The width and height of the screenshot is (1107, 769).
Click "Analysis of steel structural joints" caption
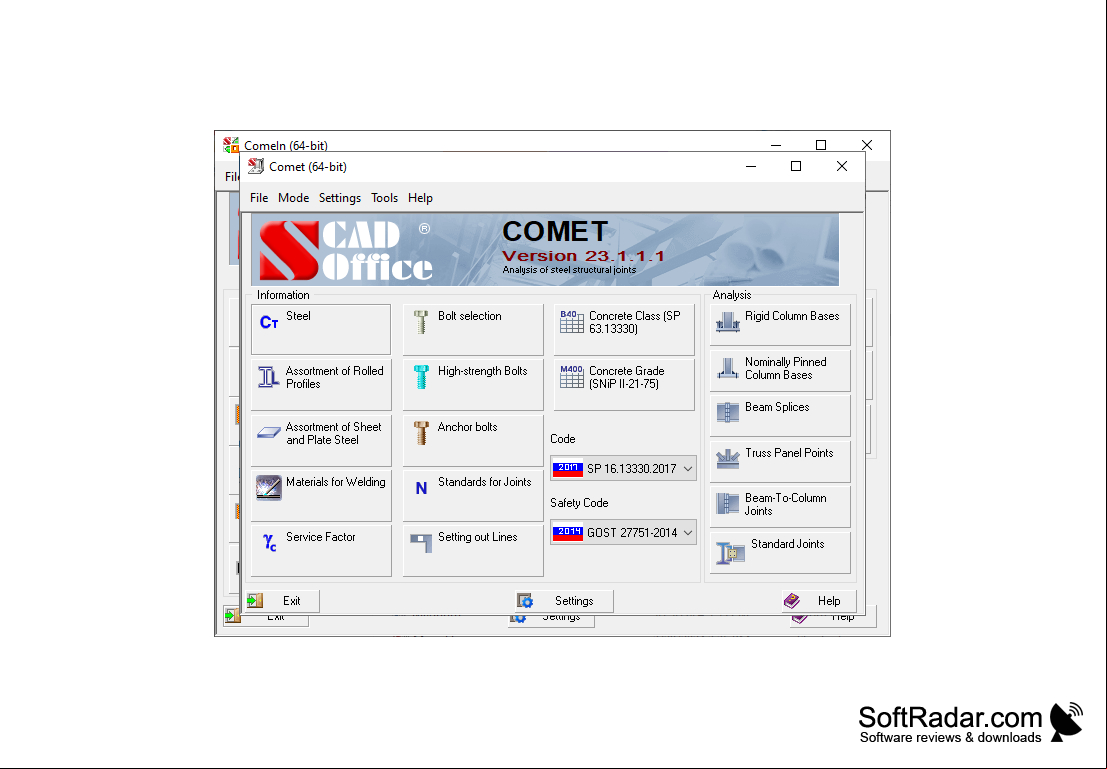[x=569, y=270]
